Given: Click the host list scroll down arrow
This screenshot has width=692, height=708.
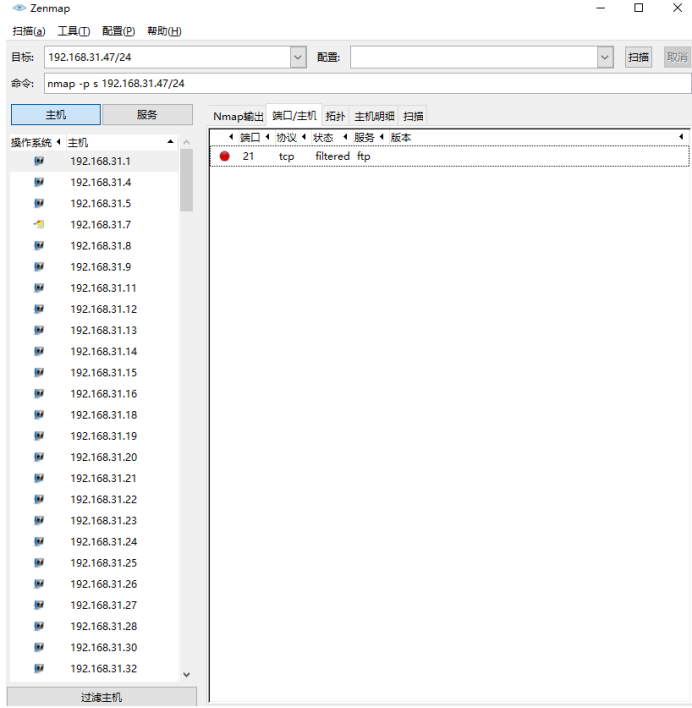Looking at the screenshot, I should pos(186,675).
